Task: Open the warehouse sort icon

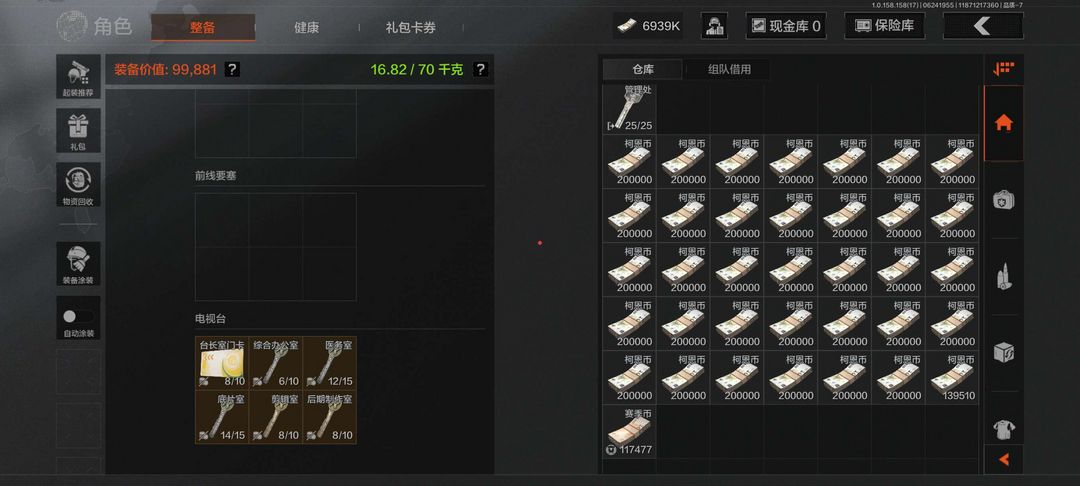Action: (x=1004, y=69)
